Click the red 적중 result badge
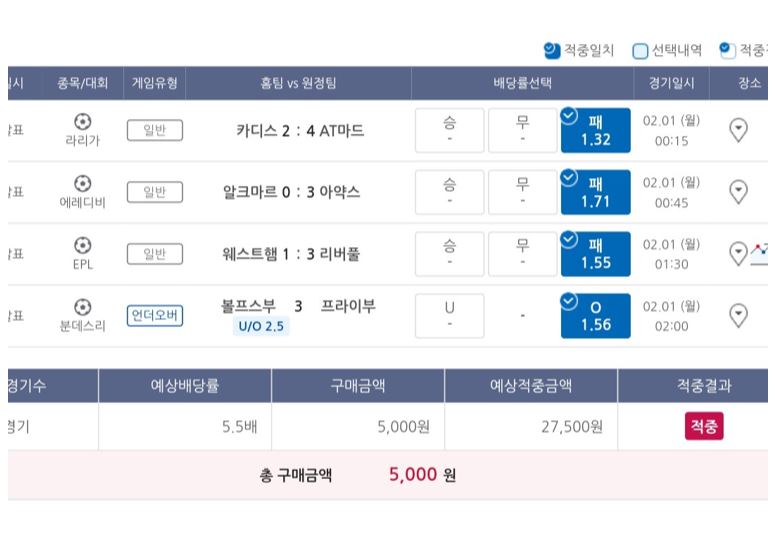The image size is (775, 541). 704,426
